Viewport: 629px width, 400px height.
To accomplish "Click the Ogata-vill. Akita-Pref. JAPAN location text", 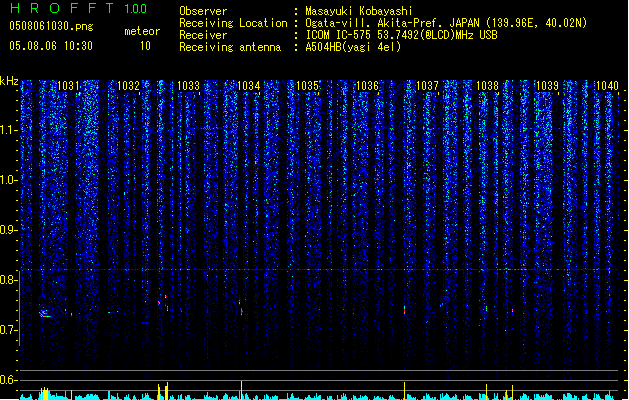I will (x=446, y=23).
